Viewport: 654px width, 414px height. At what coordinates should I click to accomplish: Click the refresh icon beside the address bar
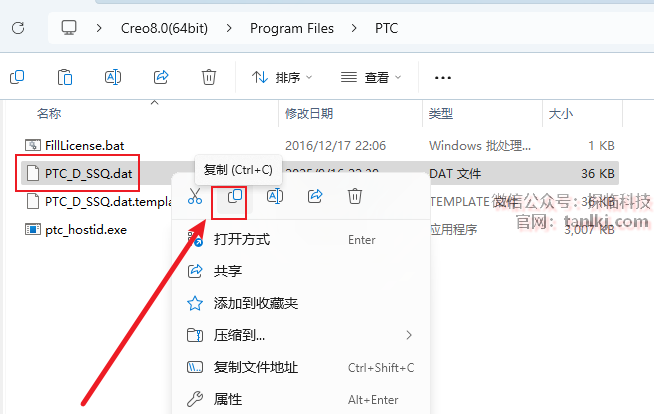point(18,28)
